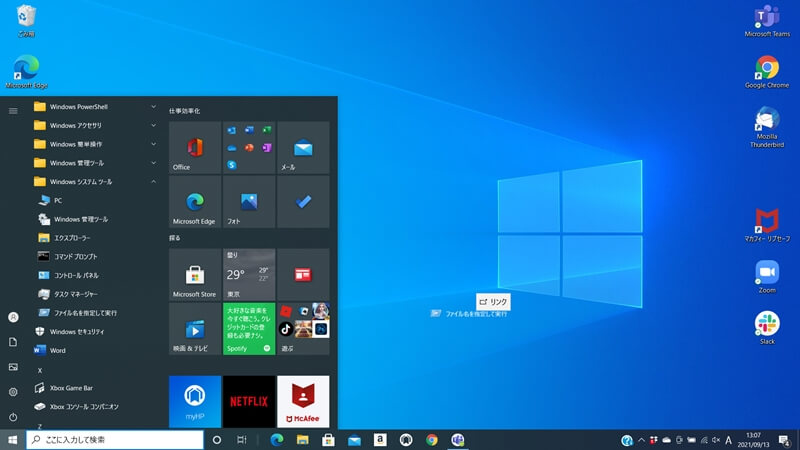Screen dimensions: 800x450
Task: Open File Explorer on the taskbar
Action: [x=303, y=440]
